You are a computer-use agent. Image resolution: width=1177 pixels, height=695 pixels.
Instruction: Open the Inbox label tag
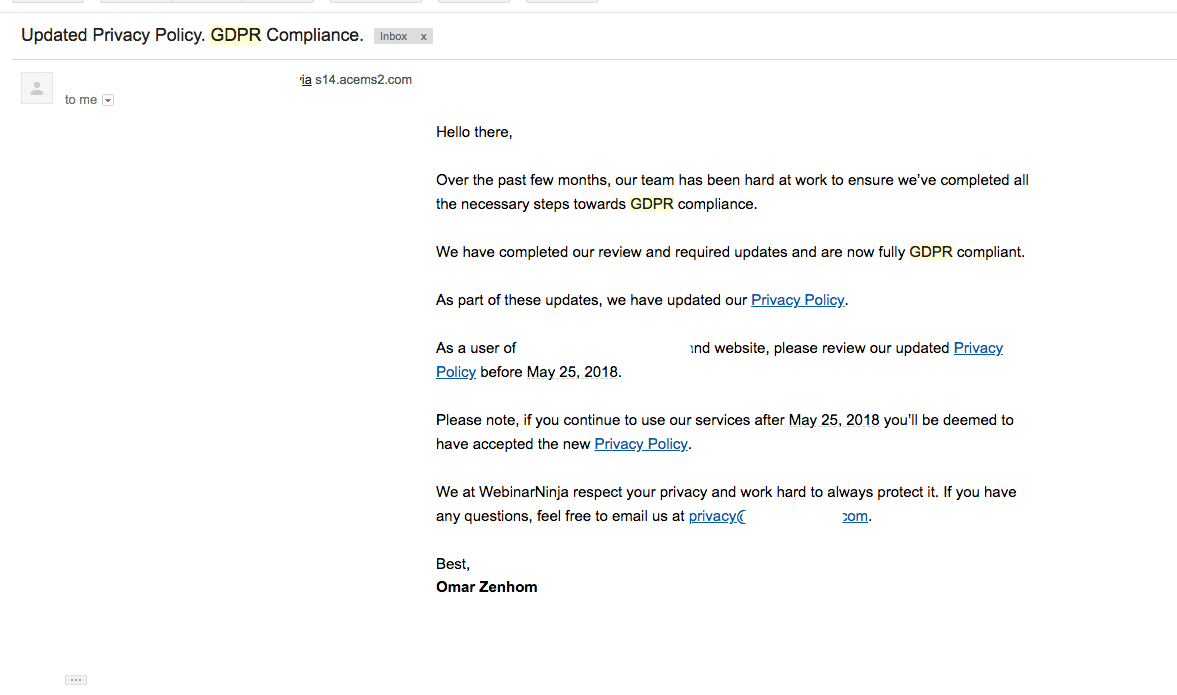(x=393, y=36)
